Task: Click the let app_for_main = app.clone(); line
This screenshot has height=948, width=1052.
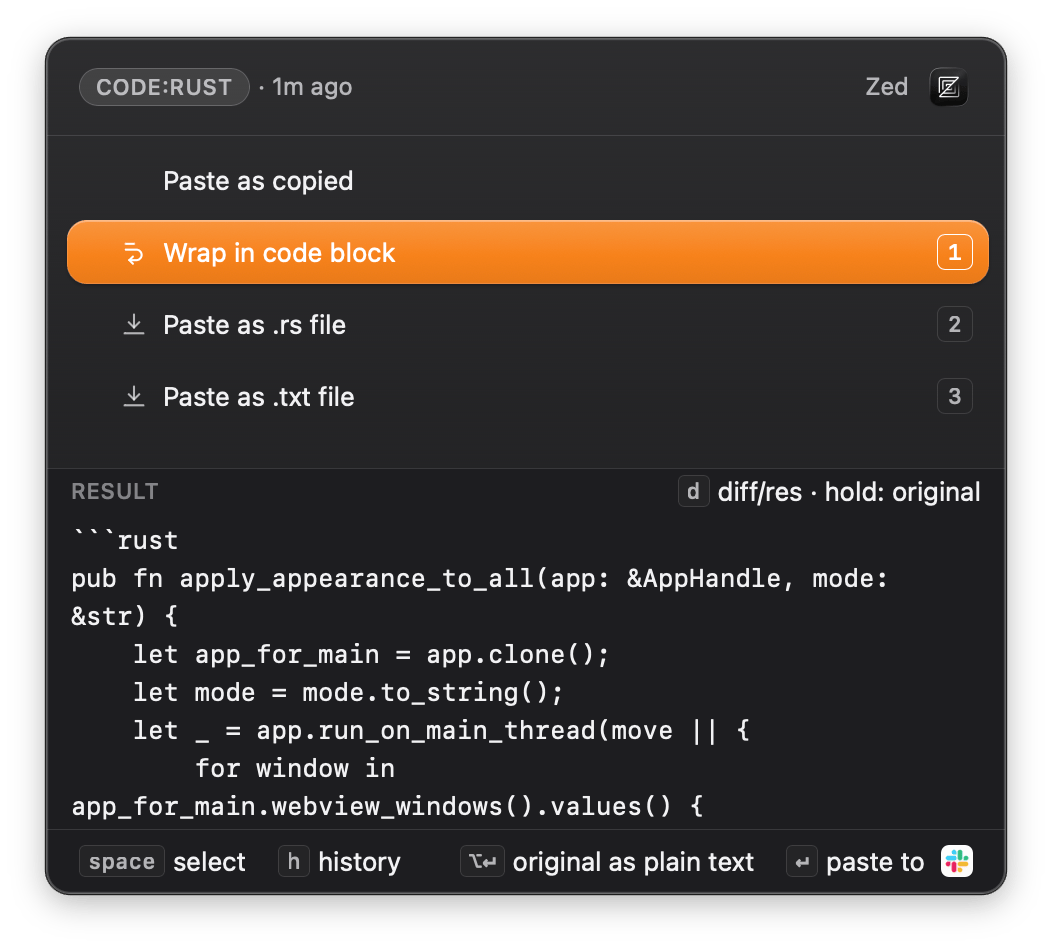Action: pos(371,654)
